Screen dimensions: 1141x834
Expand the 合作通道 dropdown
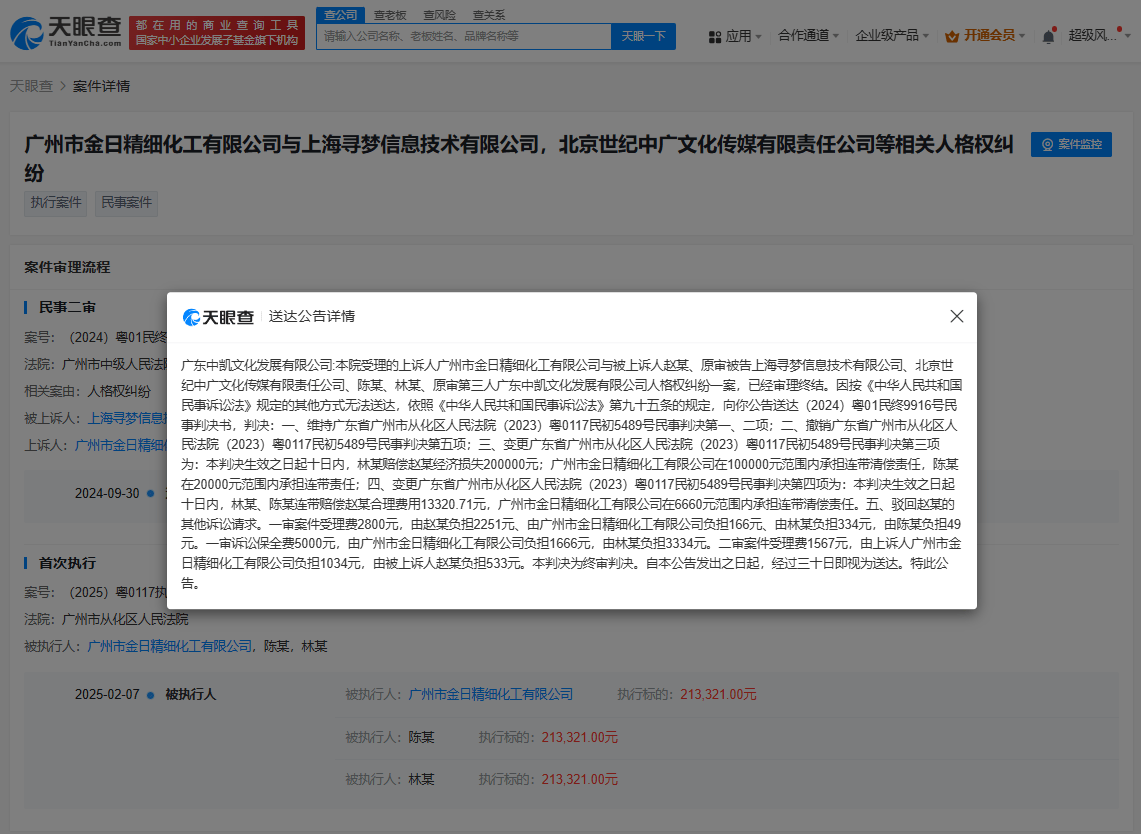click(808, 35)
